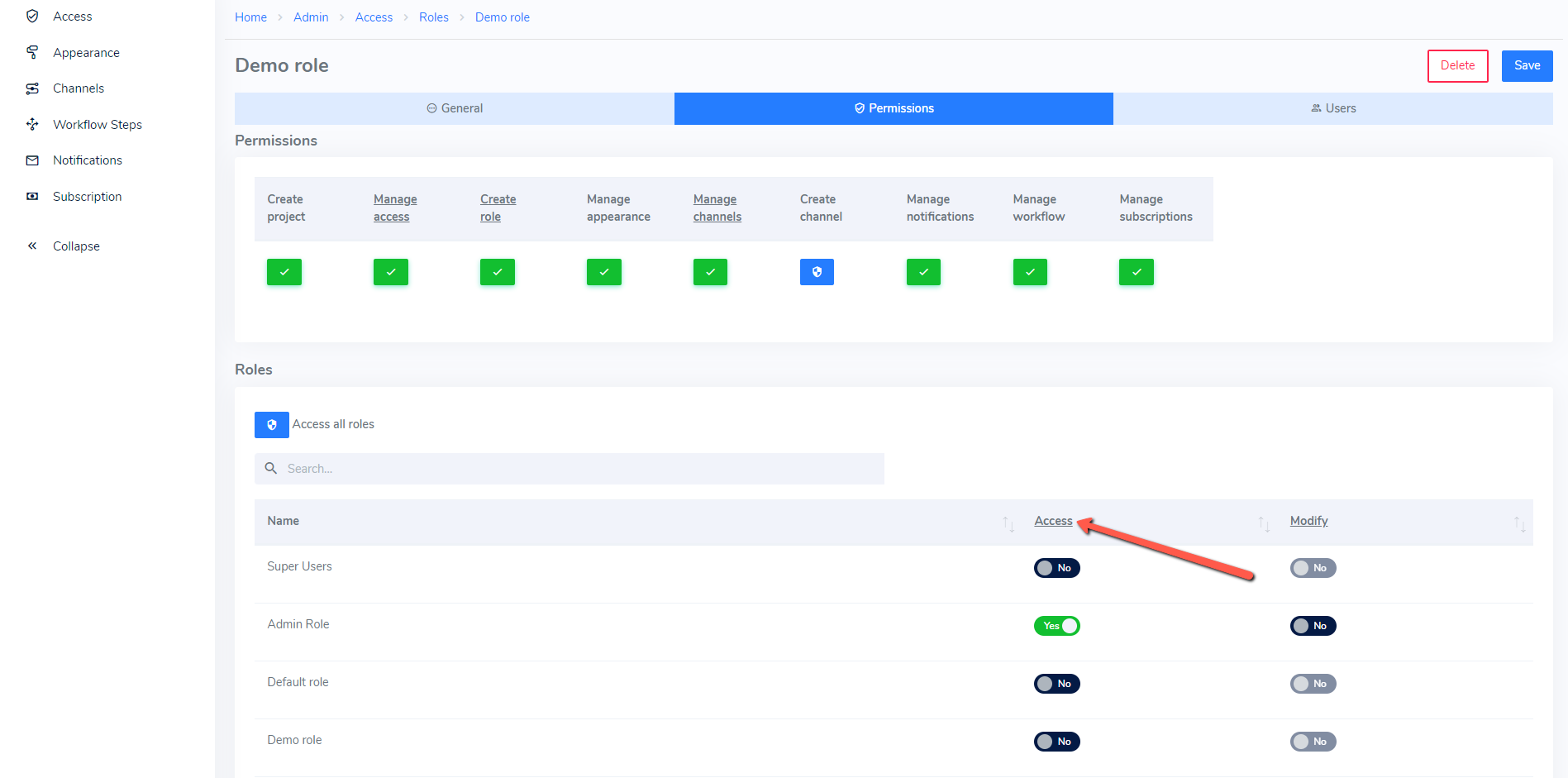The image size is (1568, 778).
Task: Open Appearance in the sidebar menu
Action: coord(86,52)
